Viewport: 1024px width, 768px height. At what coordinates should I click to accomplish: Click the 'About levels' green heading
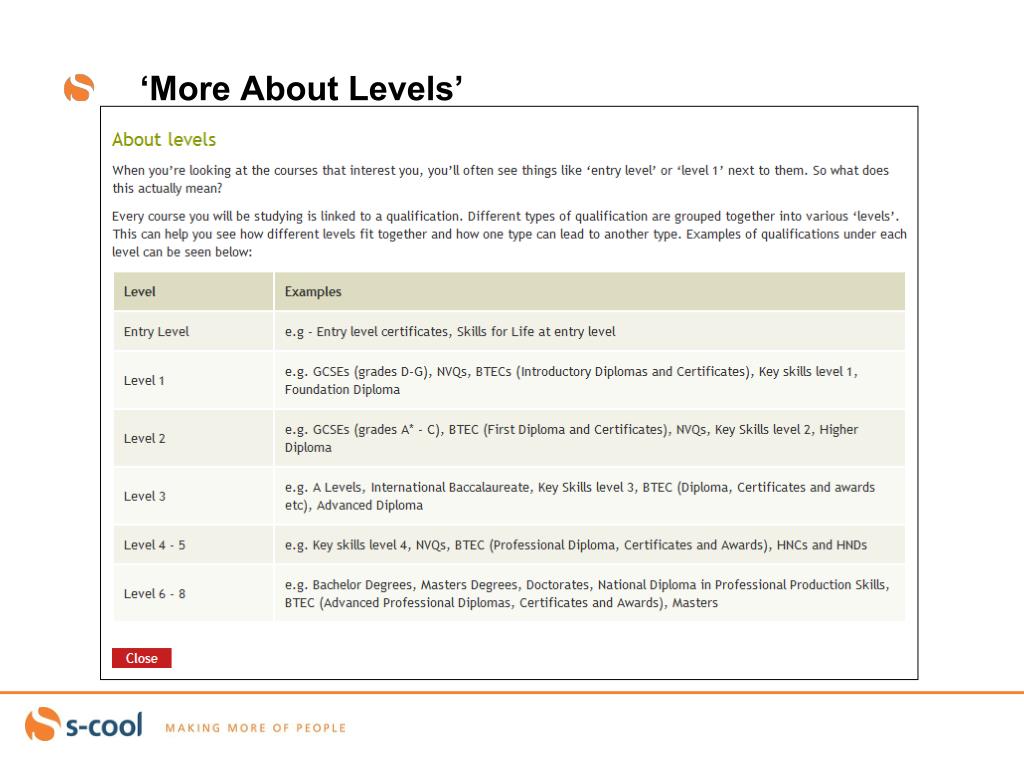(164, 140)
